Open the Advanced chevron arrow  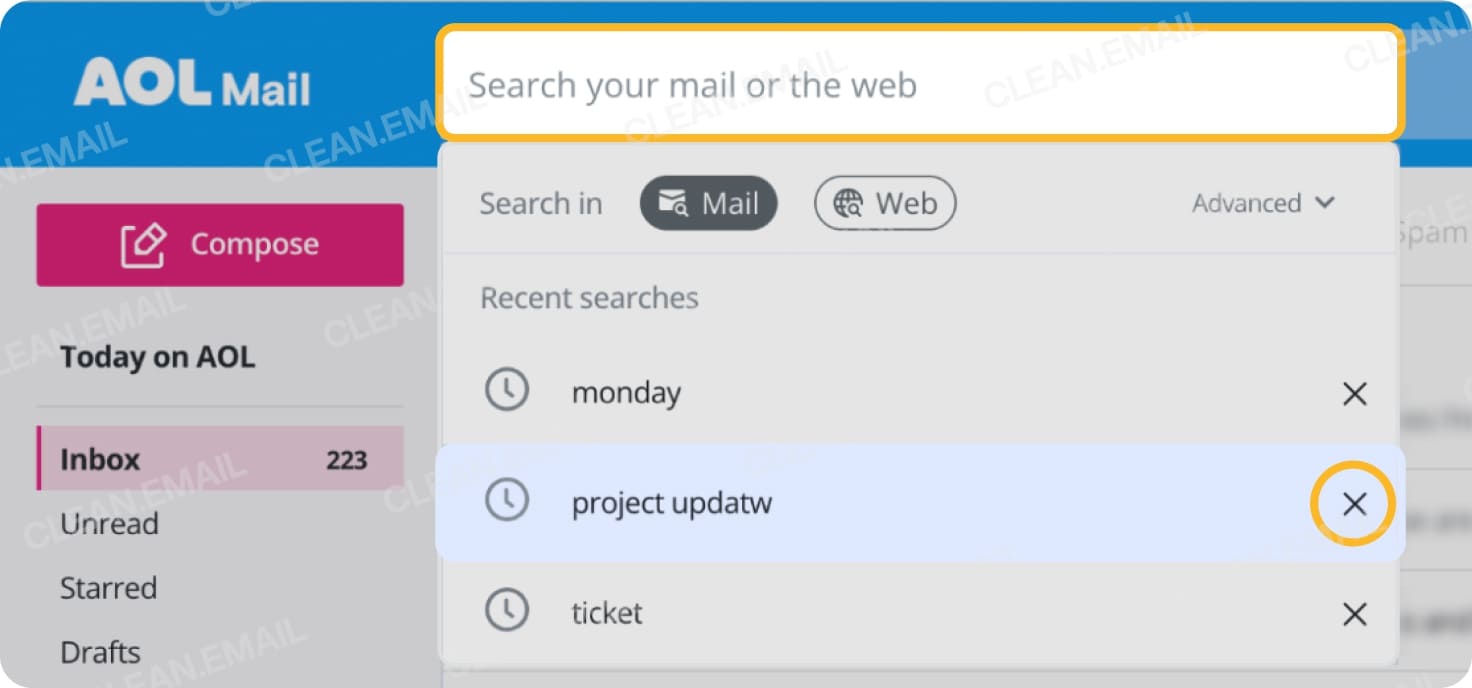[x=1326, y=203]
